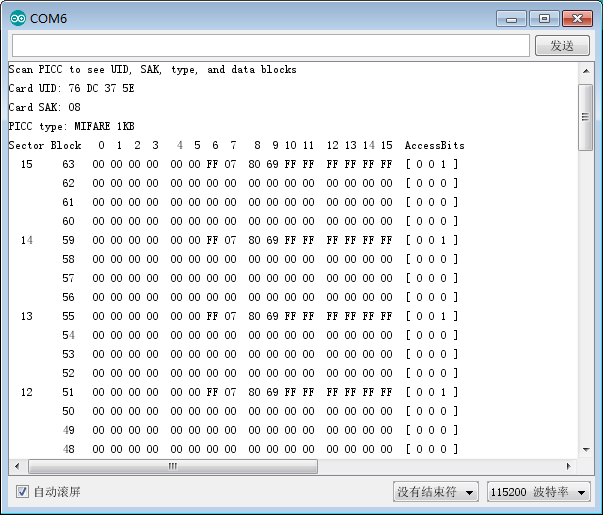Click the 'PICC type: MIFARE 1KB' line
Screen dimensions: 603x515
[72, 126]
